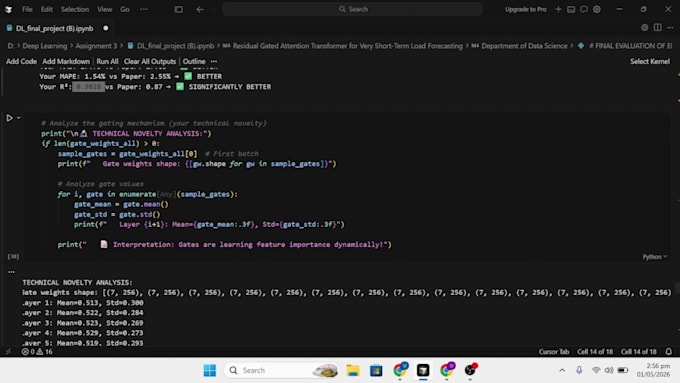Image resolution: width=680 pixels, height=383 pixels.
Task: Open settings gear icon in title bar
Action: tap(597, 9)
